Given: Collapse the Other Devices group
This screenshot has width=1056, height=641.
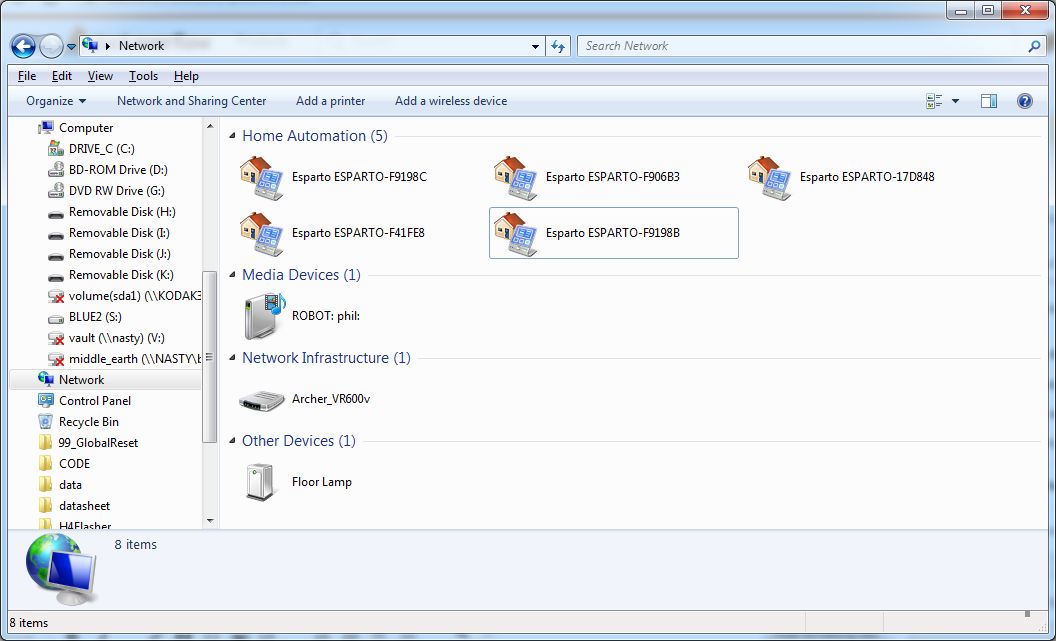Looking at the screenshot, I should coord(232,441).
